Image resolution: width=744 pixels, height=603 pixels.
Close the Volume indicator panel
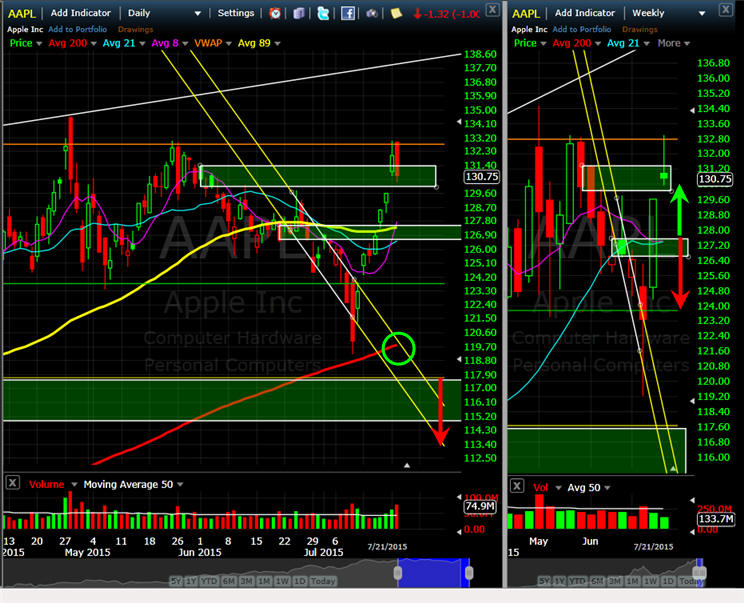click(x=13, y=483)
